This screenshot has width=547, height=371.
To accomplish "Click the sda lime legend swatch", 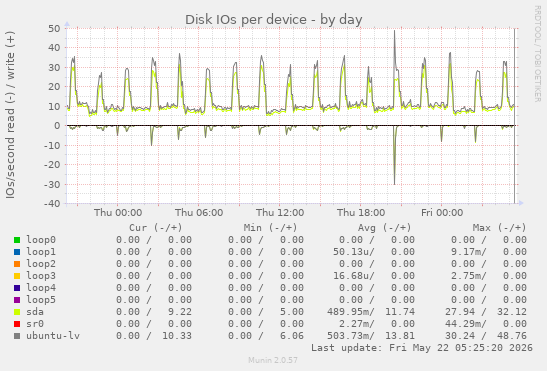I will [17, 312].
